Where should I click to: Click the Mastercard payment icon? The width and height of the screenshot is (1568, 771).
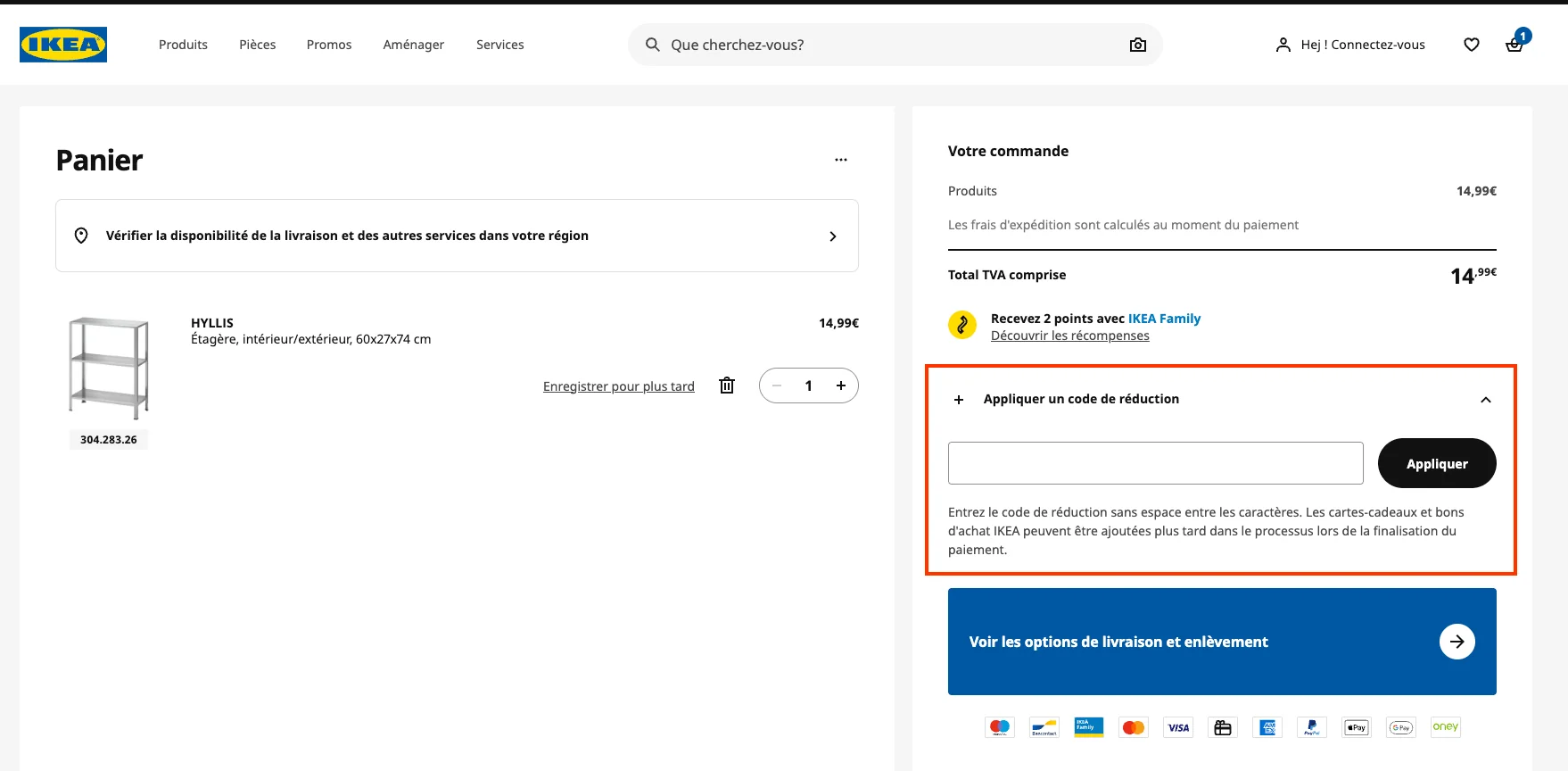(1134, 727)
